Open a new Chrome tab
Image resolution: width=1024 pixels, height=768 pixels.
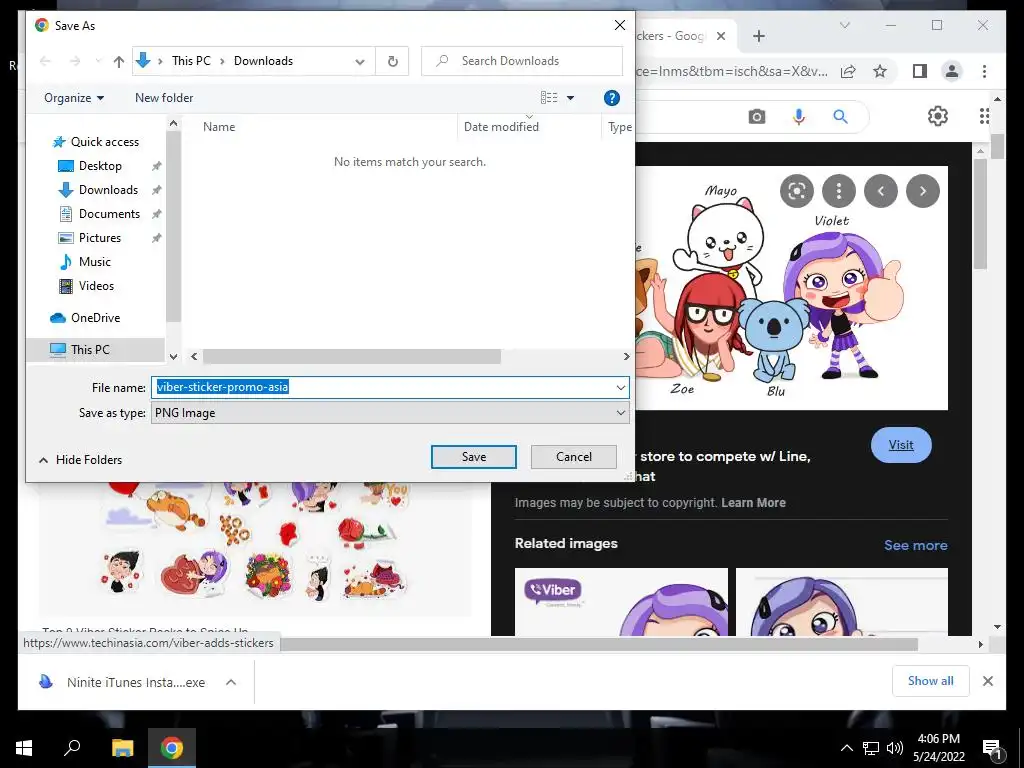click(x=758, y=36)
